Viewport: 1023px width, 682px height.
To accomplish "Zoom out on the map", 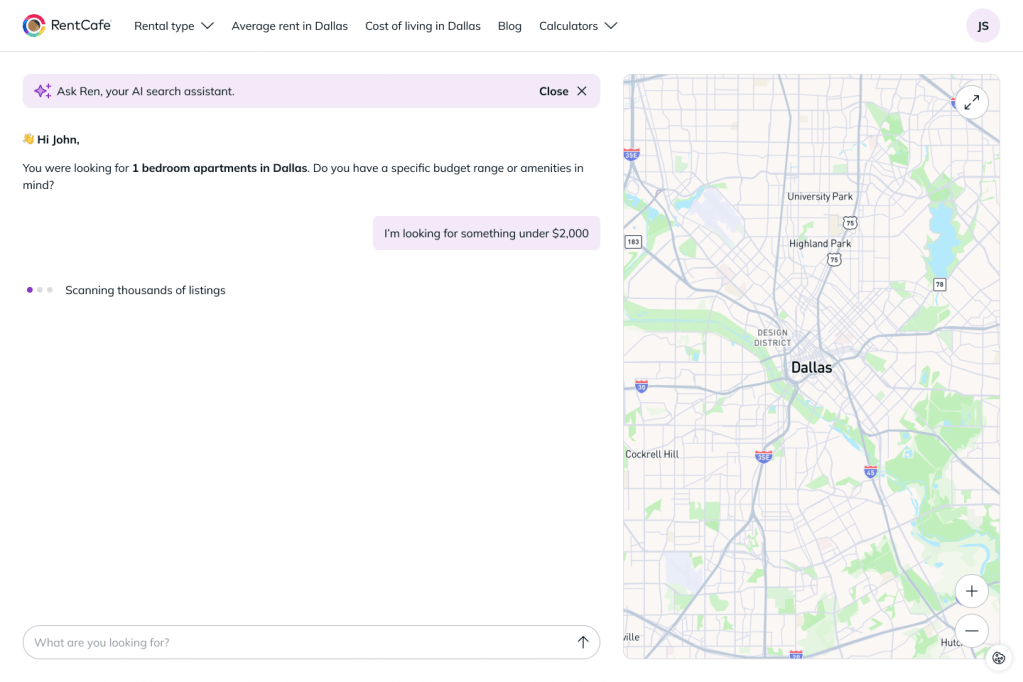I will click(971, 630).
